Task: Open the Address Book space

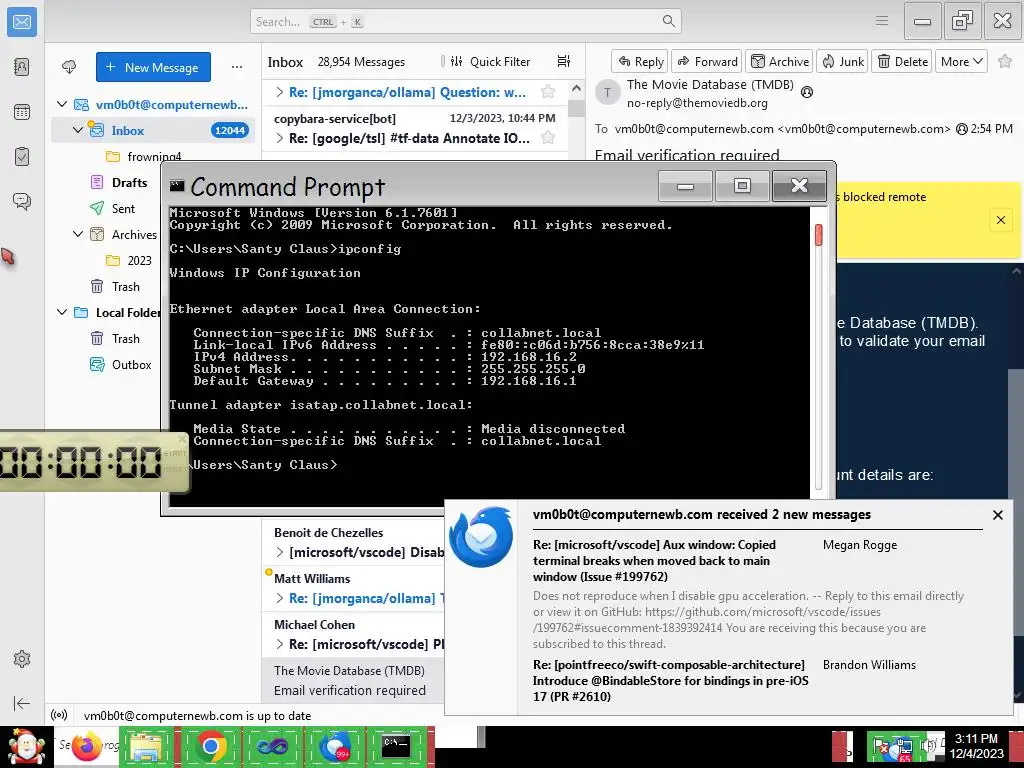Action: (22, 67)
